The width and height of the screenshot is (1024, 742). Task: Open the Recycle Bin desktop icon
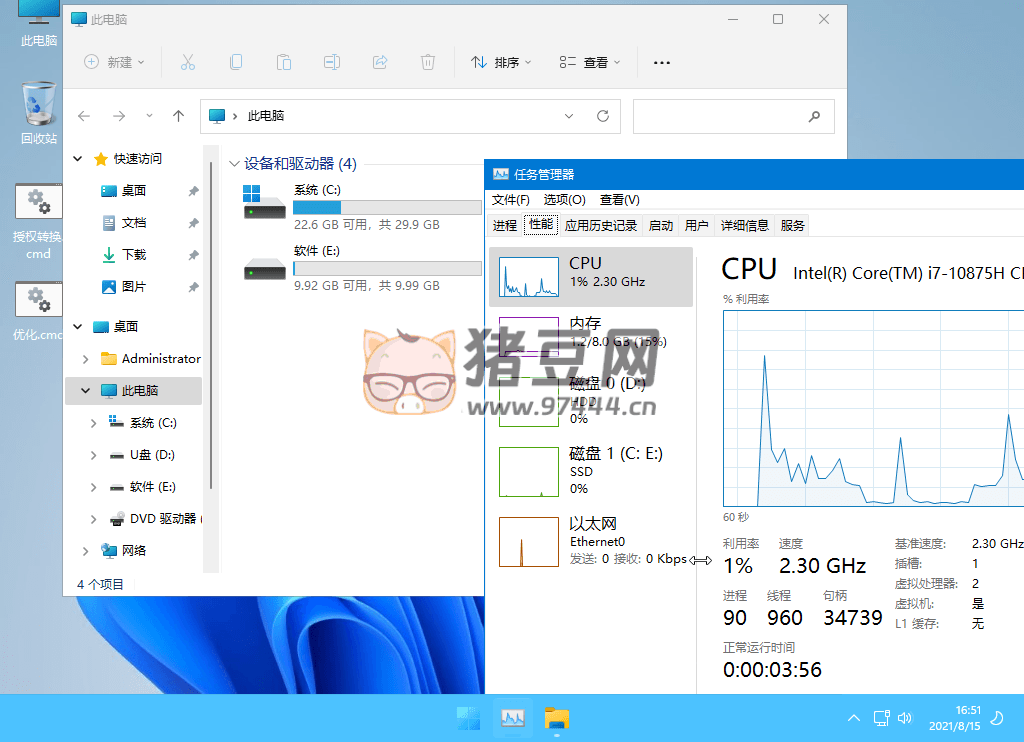point(39,112)
